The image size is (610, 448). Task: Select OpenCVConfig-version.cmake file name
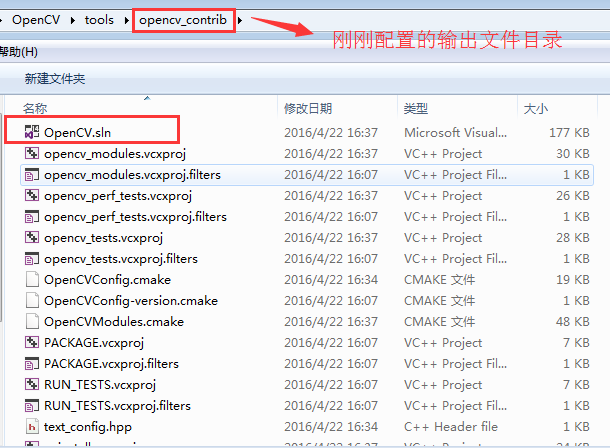tap(131, 301)
